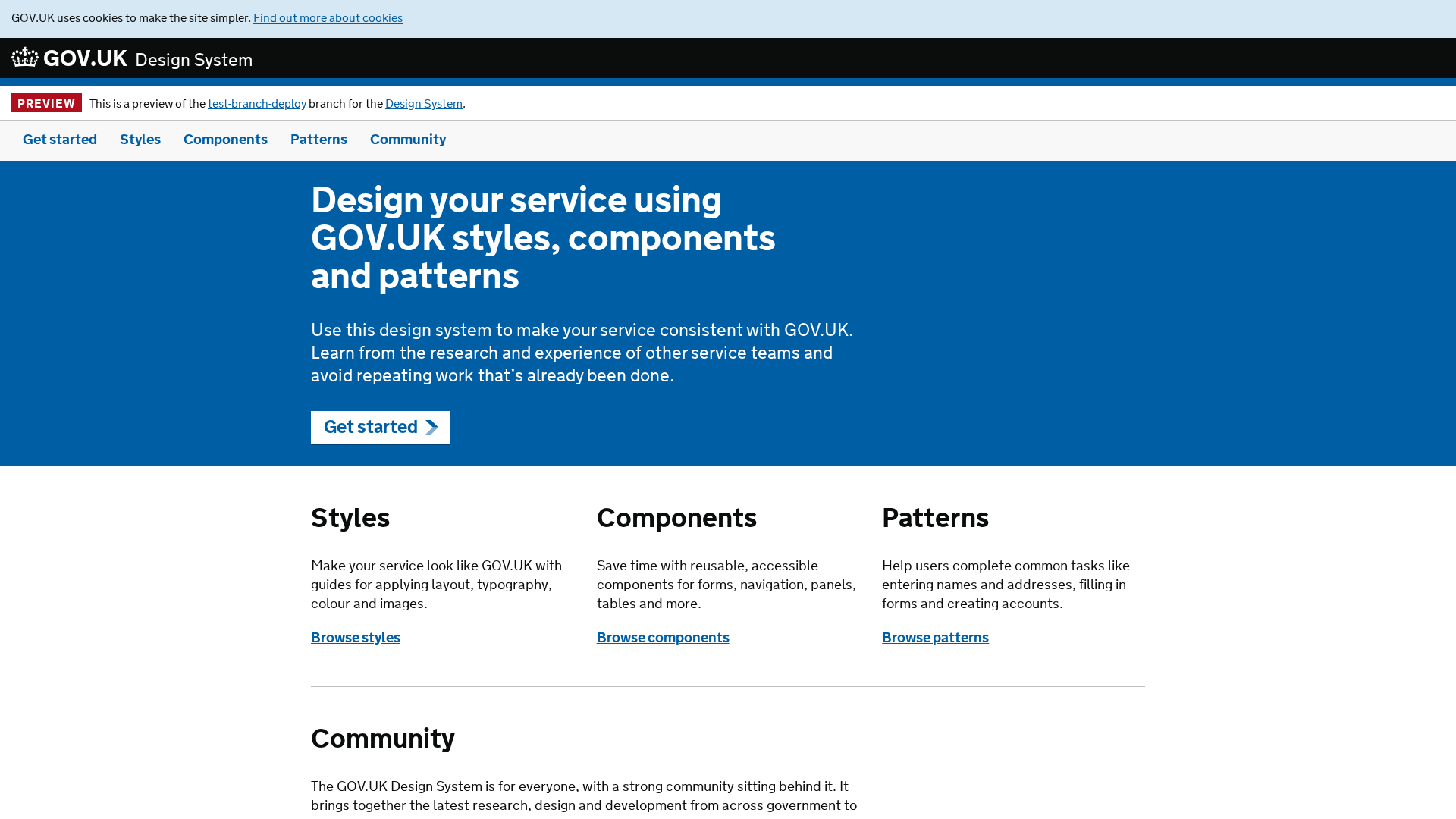Open the Community navigation item

[x=408, y=140]
